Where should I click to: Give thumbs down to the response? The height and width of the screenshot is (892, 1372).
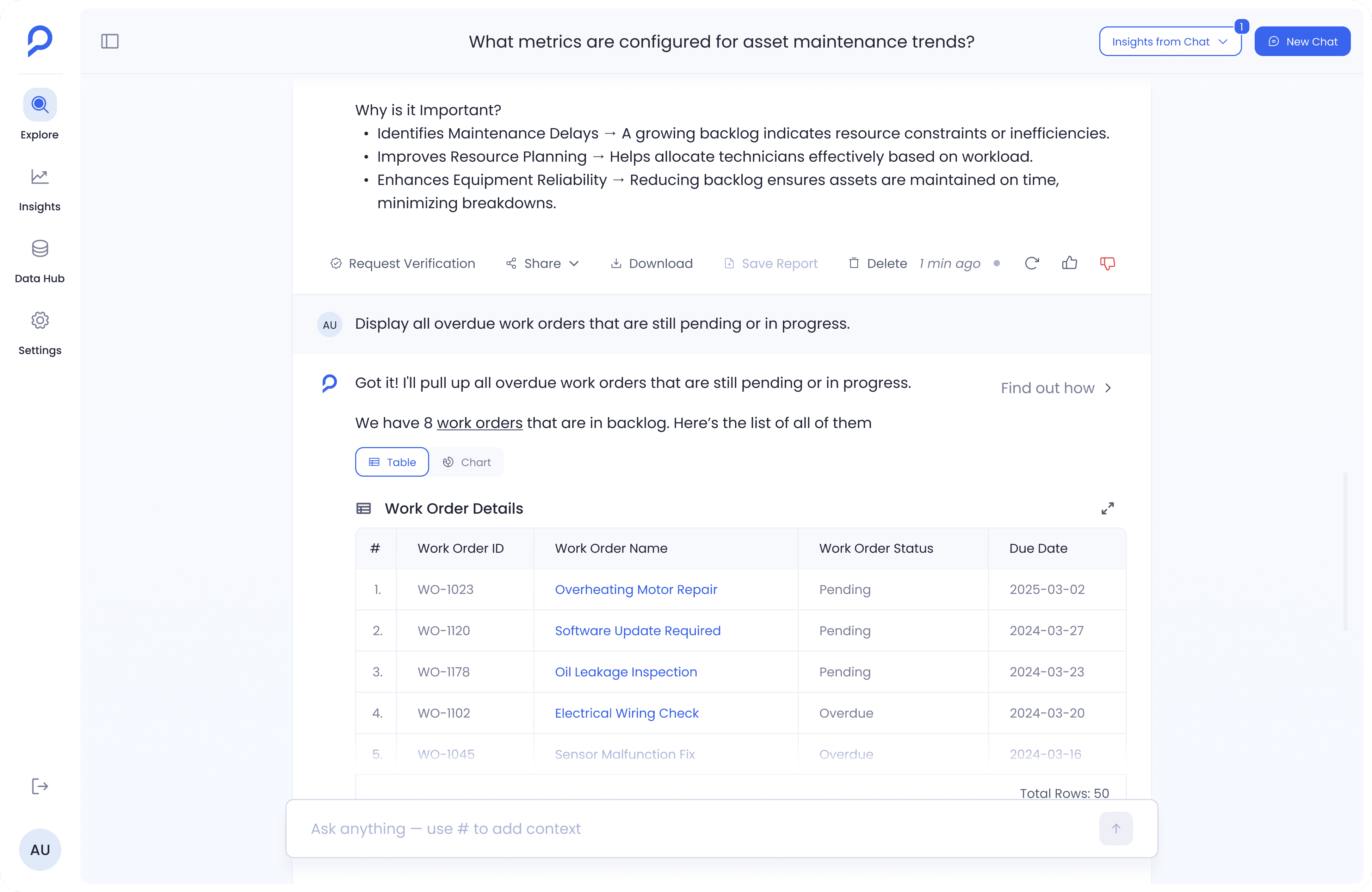(1107, 263)
